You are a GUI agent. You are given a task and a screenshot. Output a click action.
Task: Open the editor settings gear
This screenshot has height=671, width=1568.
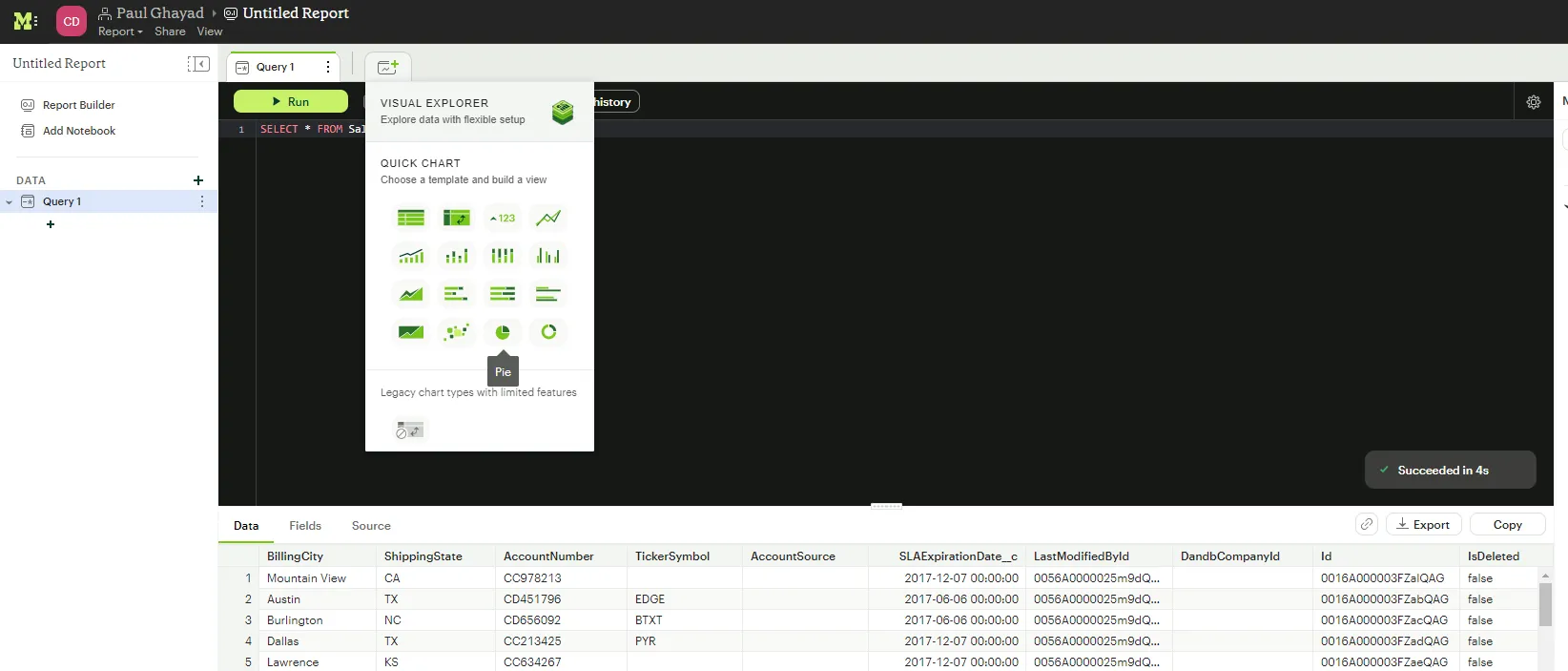pos(1533,102)
